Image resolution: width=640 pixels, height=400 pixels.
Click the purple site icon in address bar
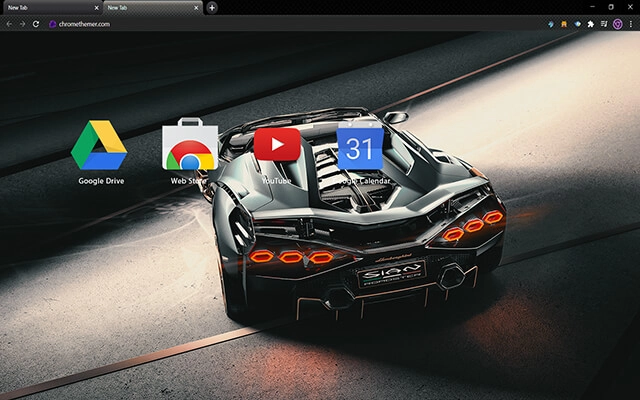pyautogui.click(x=53, y=24)
